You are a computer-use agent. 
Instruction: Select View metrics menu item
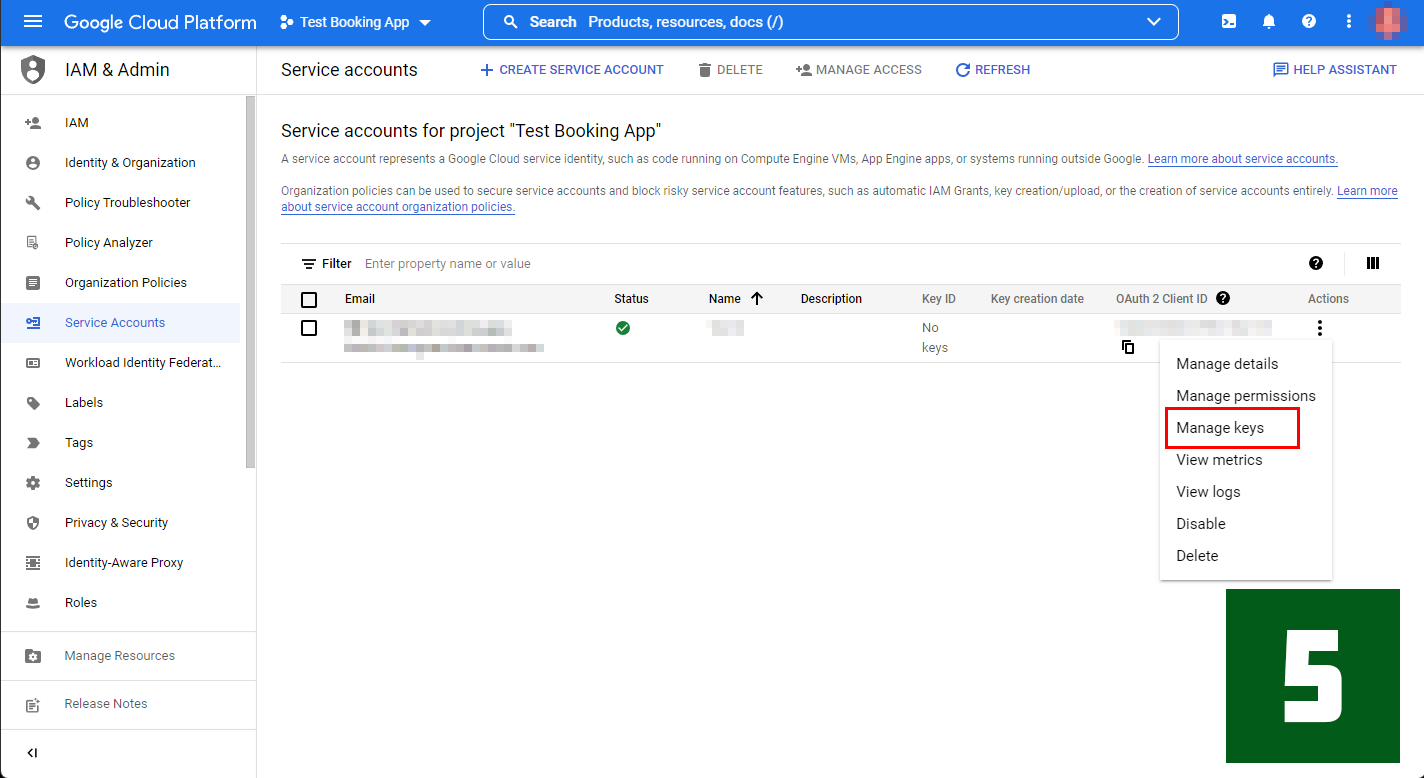click(x=1246, y=460)
